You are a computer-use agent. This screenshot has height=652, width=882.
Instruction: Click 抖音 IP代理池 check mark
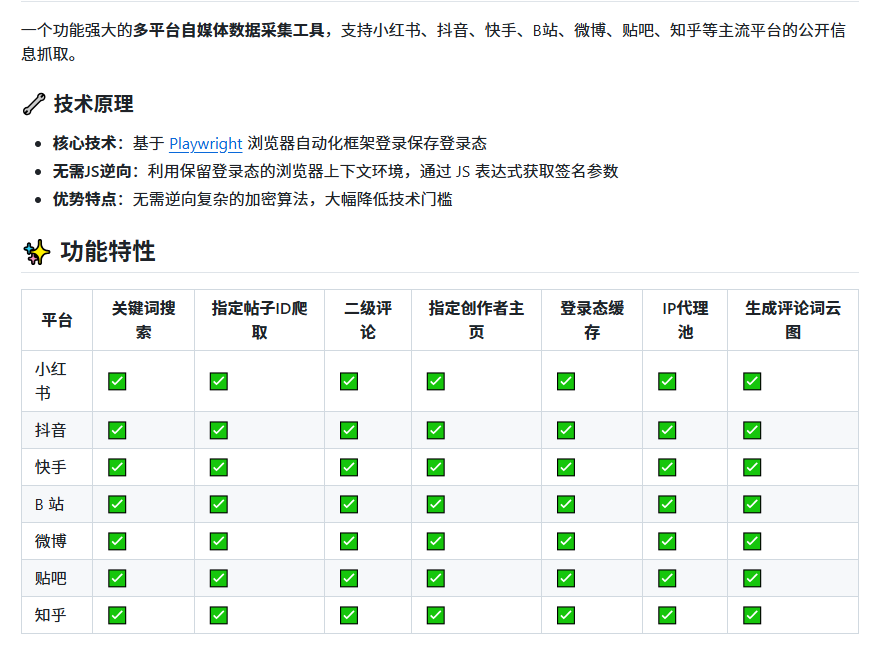667,430
